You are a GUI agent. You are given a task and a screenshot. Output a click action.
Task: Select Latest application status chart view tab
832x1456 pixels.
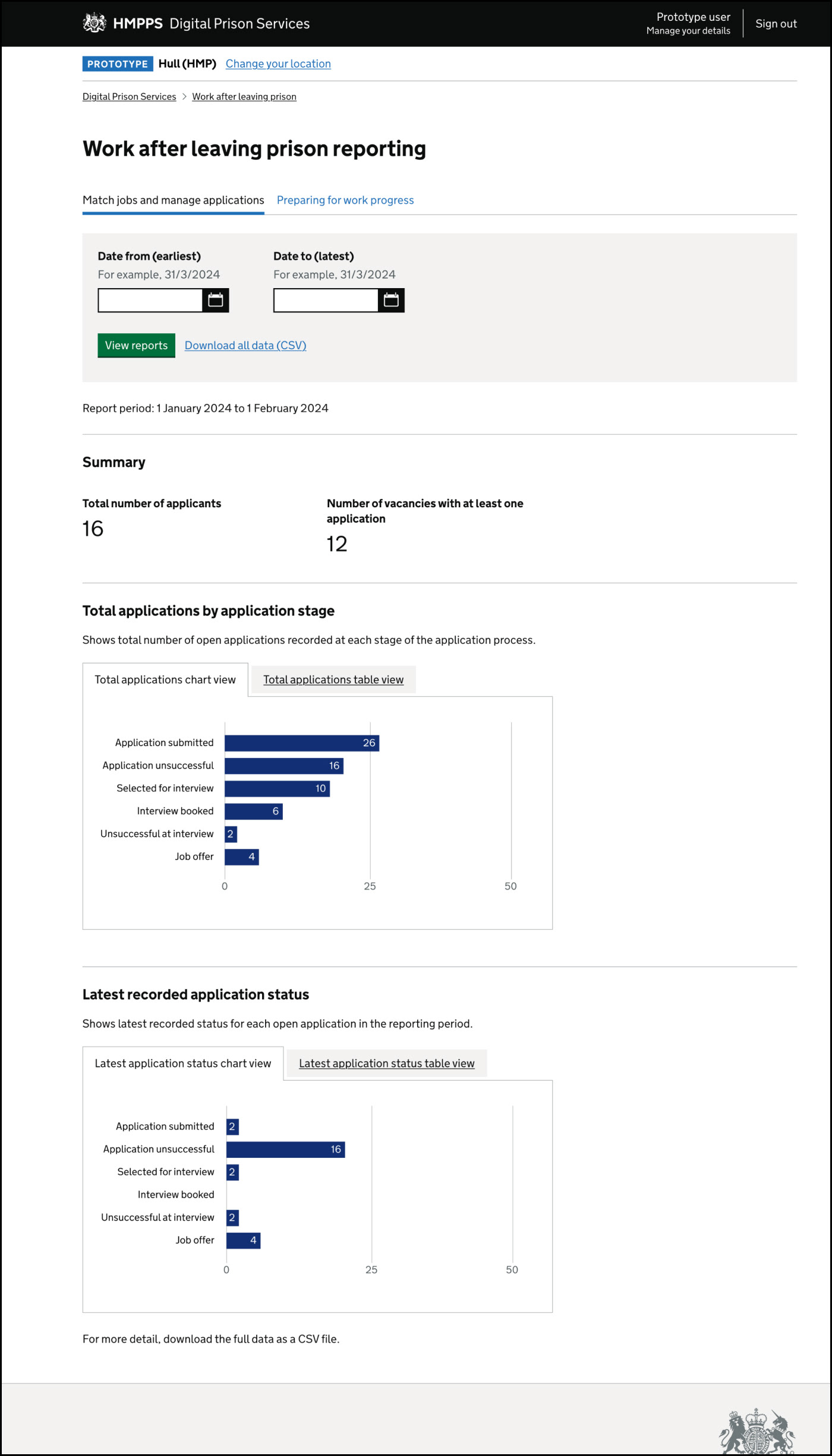182,1064
